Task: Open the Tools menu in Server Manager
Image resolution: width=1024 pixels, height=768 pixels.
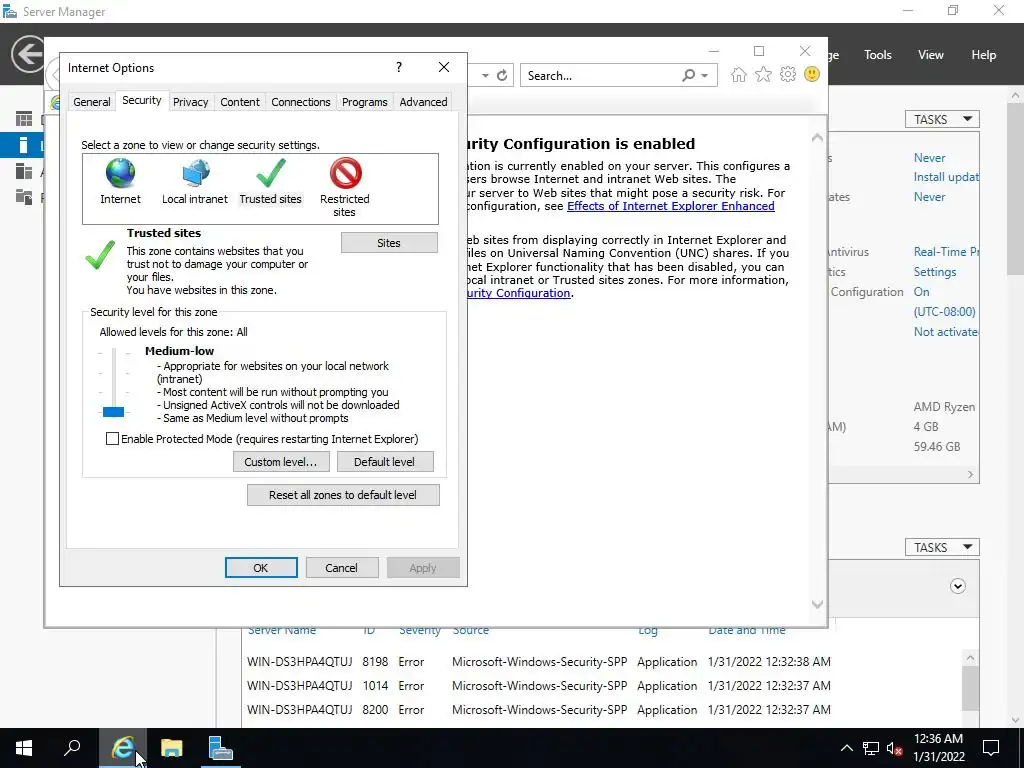Action: 878,55
